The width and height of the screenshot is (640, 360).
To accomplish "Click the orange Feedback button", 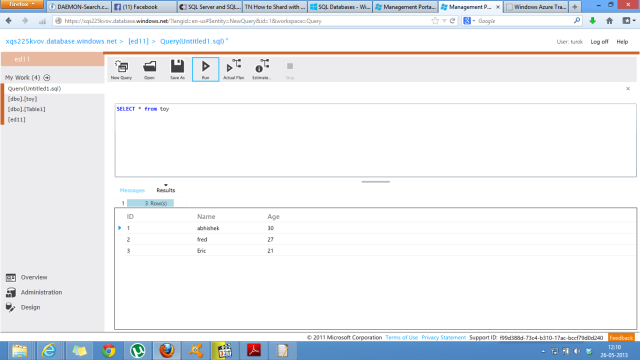I will 621,338.
